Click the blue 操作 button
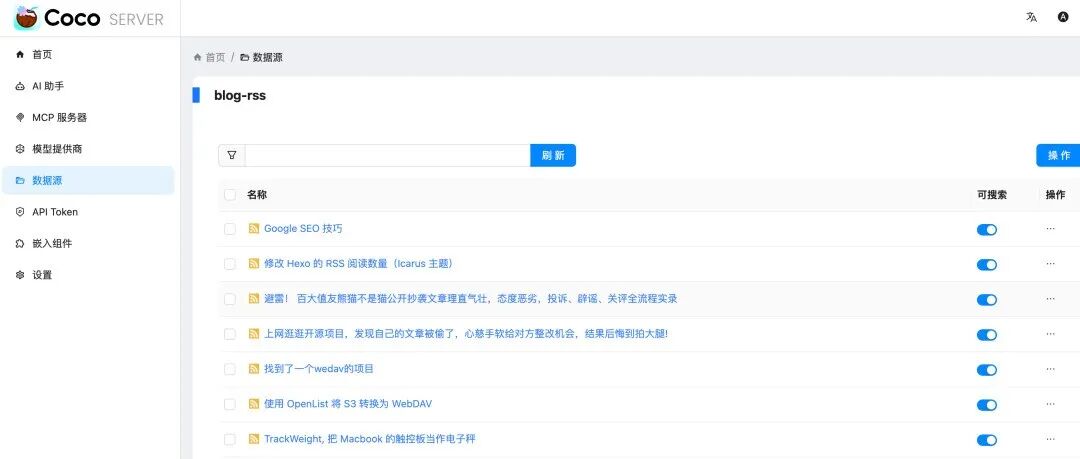Screen dimensions: 1080x459 tap(1059, 155)
